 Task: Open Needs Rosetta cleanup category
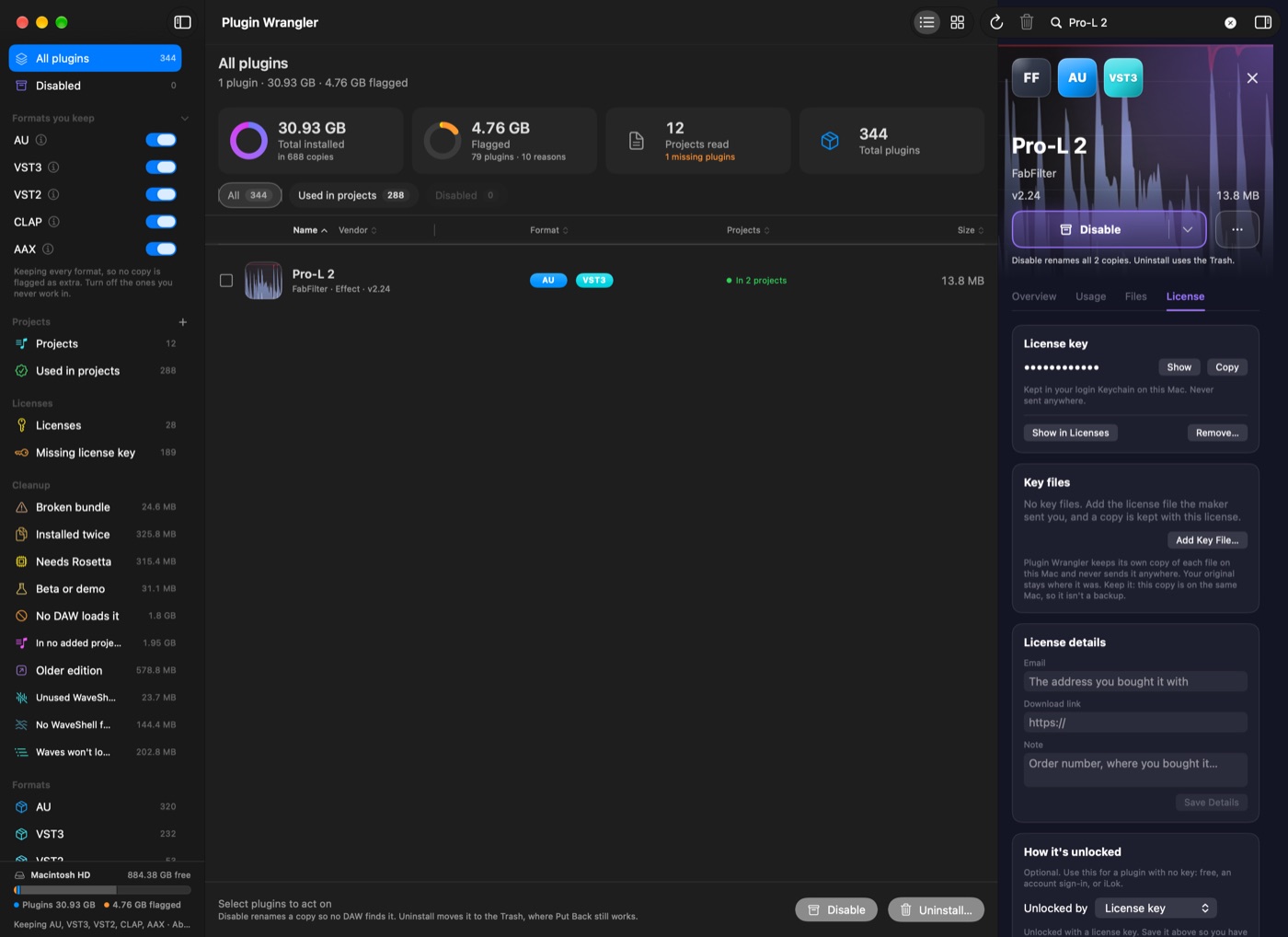pyautogui.click(x=96, y=561)
